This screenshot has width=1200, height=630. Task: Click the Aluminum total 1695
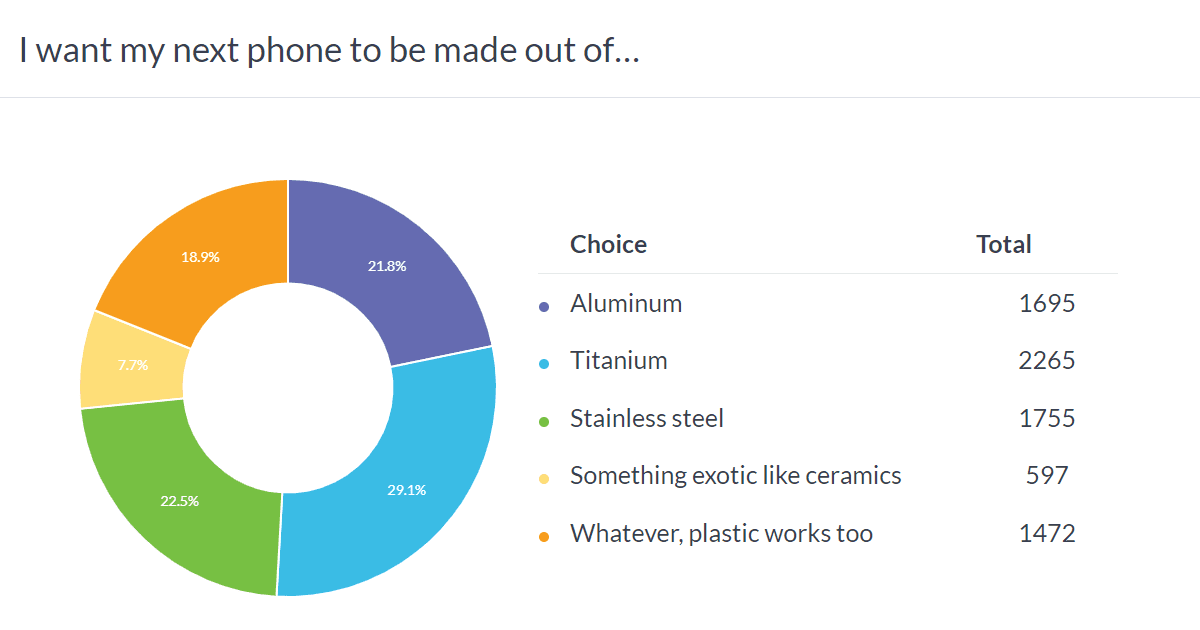[x=1046, y=304]
